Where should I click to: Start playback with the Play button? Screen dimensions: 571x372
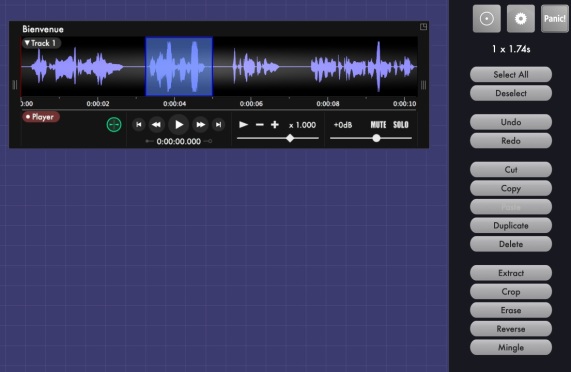coord(178,125)
